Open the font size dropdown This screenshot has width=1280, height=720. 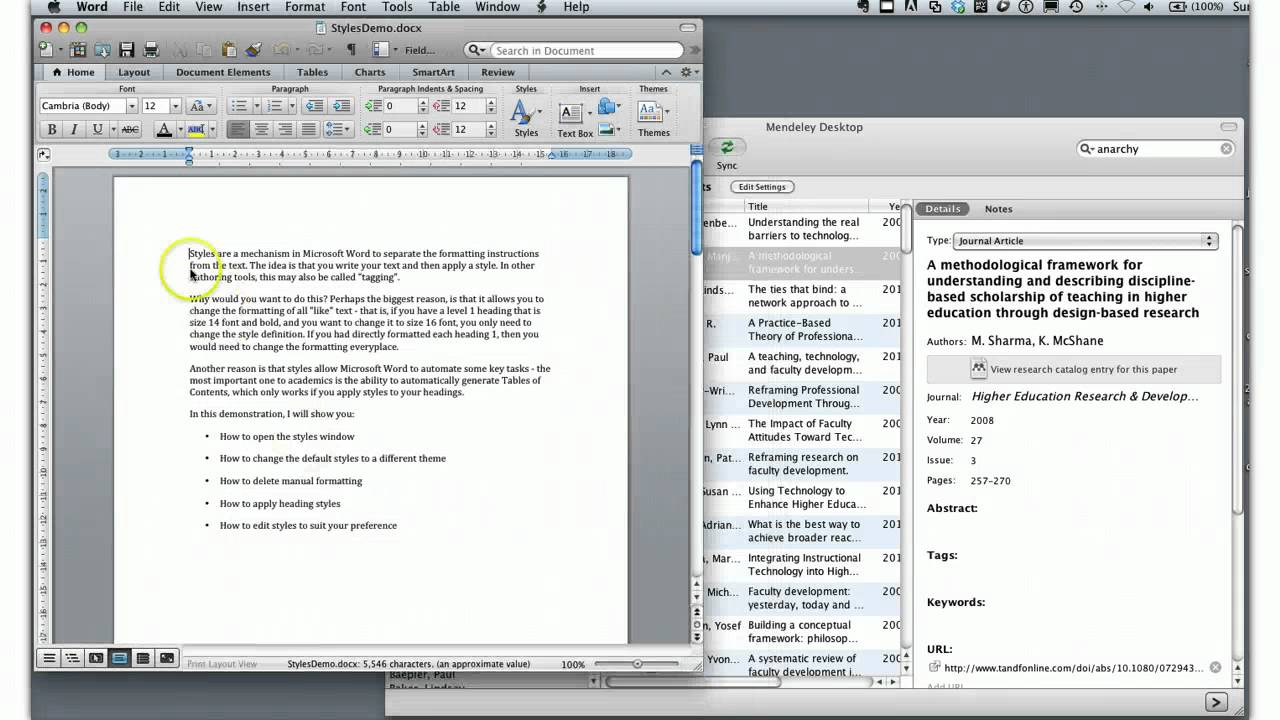175,106
